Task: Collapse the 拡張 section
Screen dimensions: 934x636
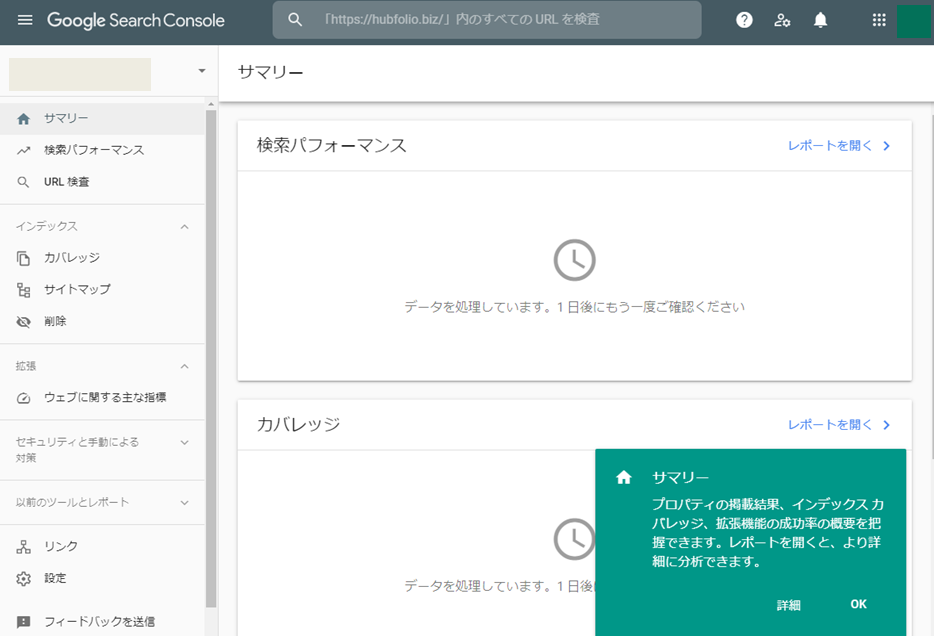Action: tap(185, 366)
